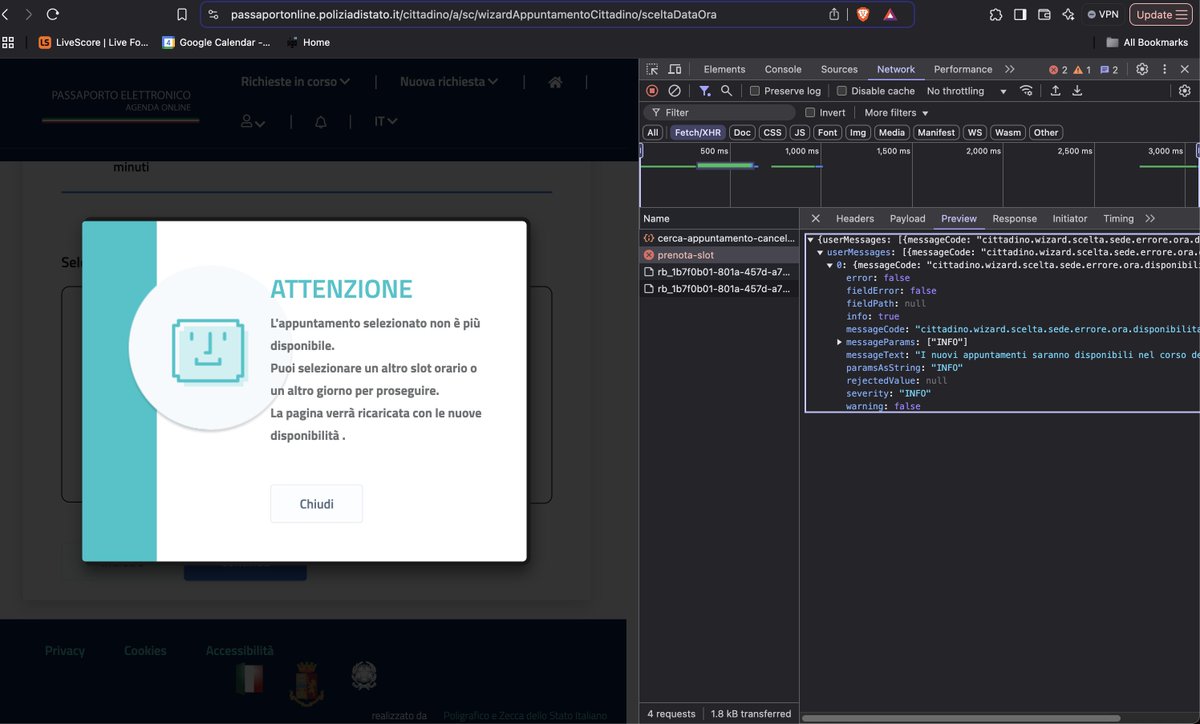This screenshot has height=724, width=1200.
Task: Toggle the Img filter chip
Action: tap(857, 132)
